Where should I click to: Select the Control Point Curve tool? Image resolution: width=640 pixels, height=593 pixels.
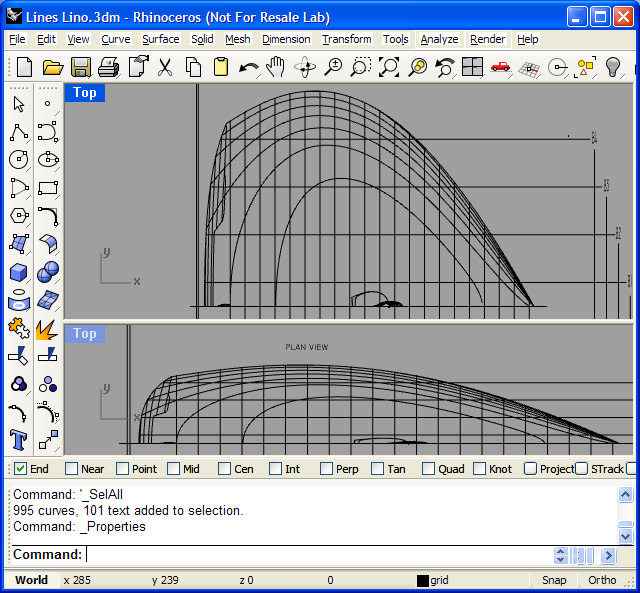[x=48, y=132]
